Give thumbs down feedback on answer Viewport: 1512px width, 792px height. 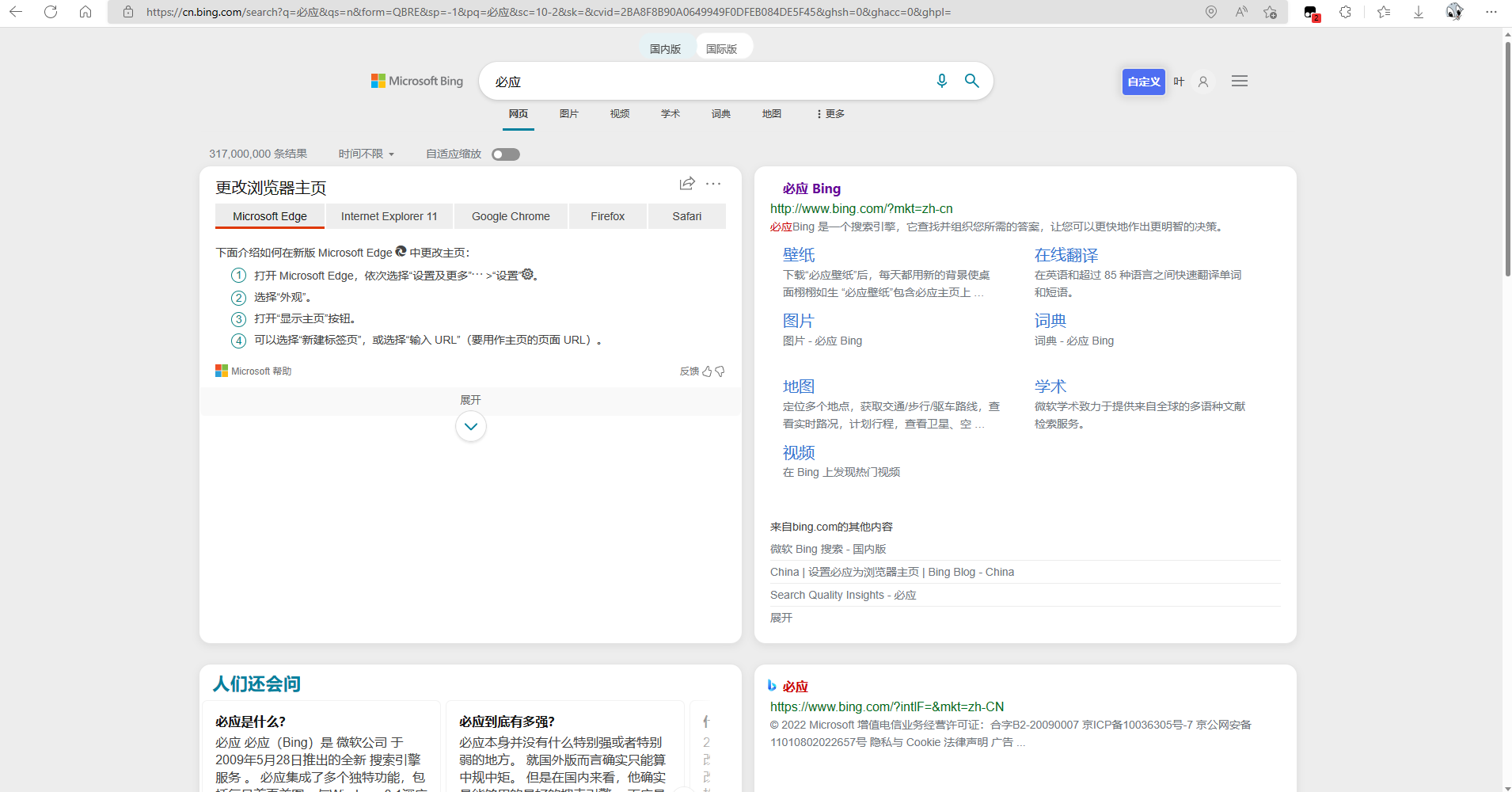pos(720,371)
